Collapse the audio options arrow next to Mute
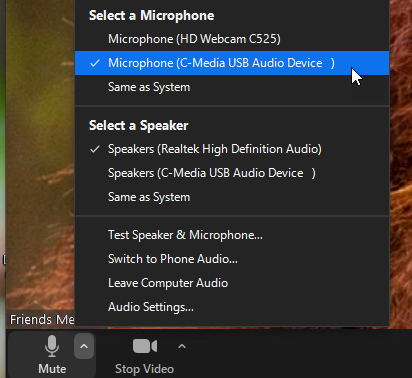Image resolution: width=412 pixels, height=378 pixels. click(84, 346)
